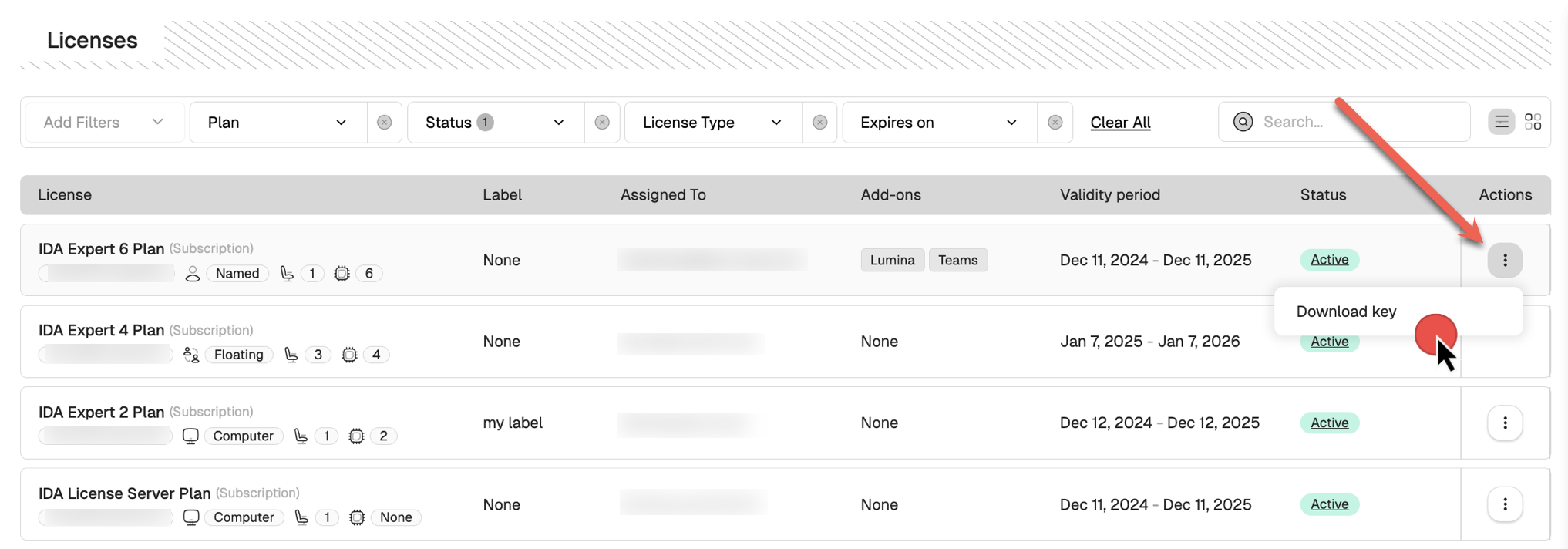1568x549 pixels.
Task: Remove the Expires on filter
Action: coord(1055,123)
